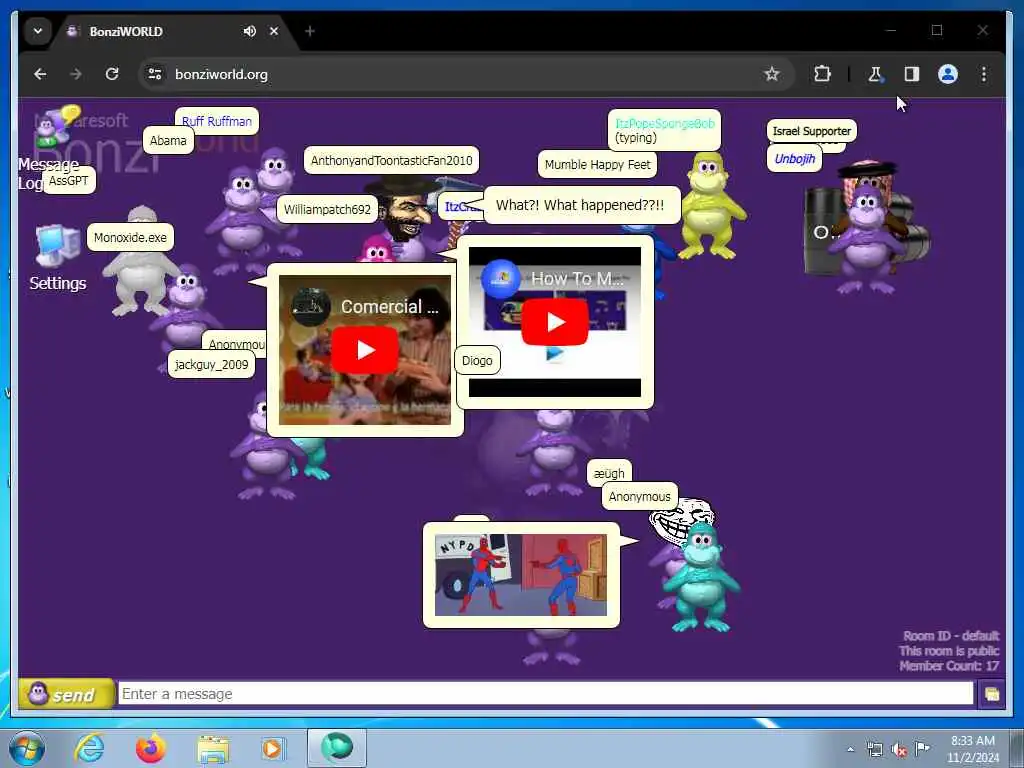The image size is (1024, 768).
Task: Open a new browser tab
Action: coord(310,31)
